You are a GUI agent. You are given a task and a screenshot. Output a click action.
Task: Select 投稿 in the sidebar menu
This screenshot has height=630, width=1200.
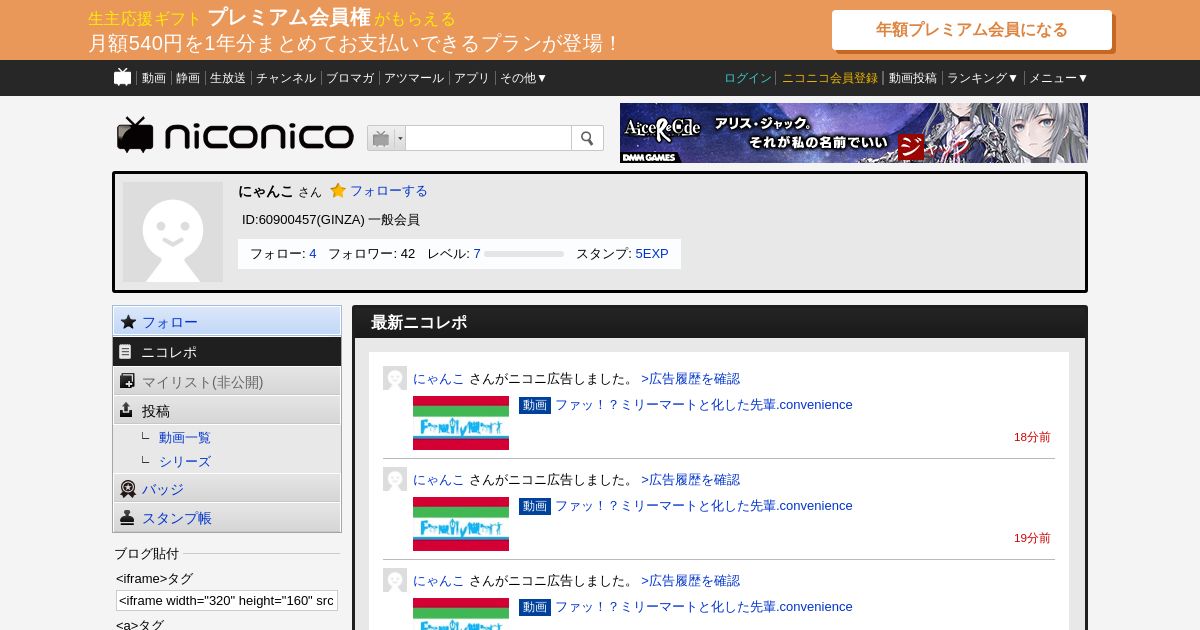click(x=227, y=410)
